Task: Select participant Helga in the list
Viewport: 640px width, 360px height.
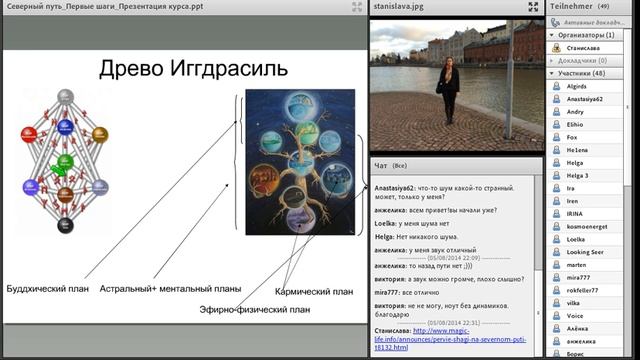Action: coord(585,163)
